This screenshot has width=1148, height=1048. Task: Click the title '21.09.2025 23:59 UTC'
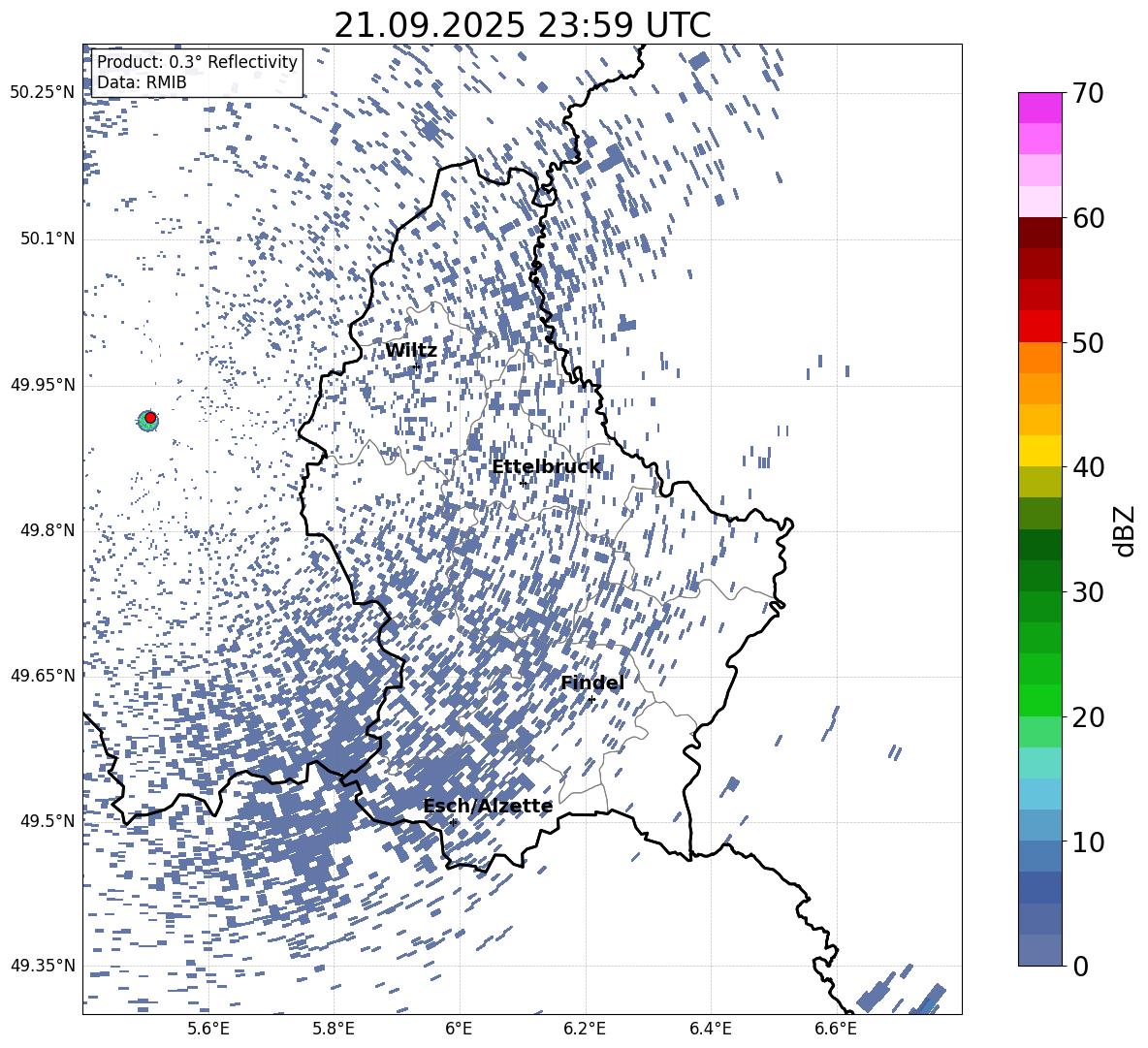coord(522,25)
